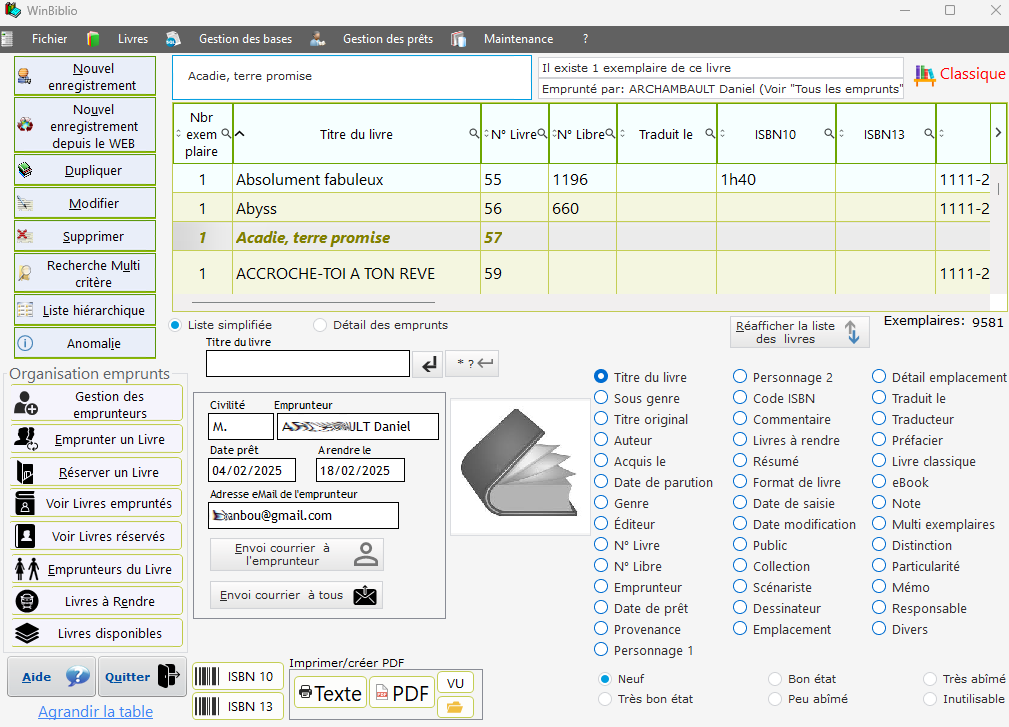Choose the eBook radio option
The height and width of the screenshot is (727, 1009).
point(879,483)
